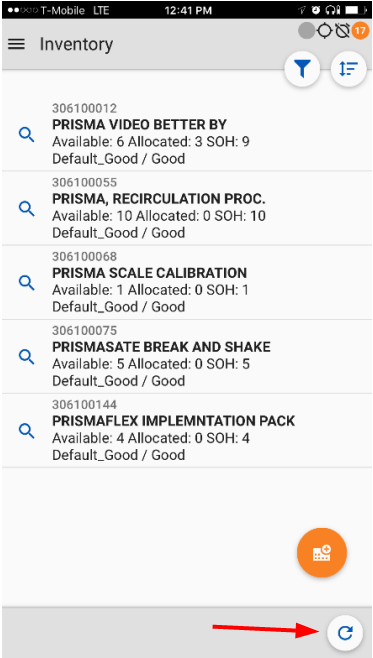Image resolution: width=373 pixels, height=658 pixels.
Task: Tap the crossed-out alarm clock icon
Action: tap(342, 31)
